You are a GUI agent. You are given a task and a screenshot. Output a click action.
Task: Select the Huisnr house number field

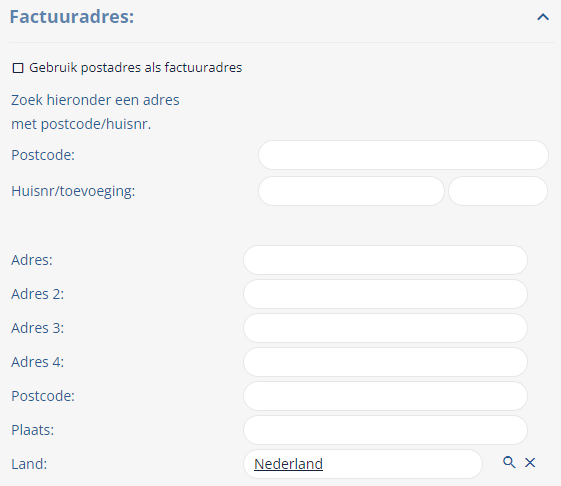[351, 191]
